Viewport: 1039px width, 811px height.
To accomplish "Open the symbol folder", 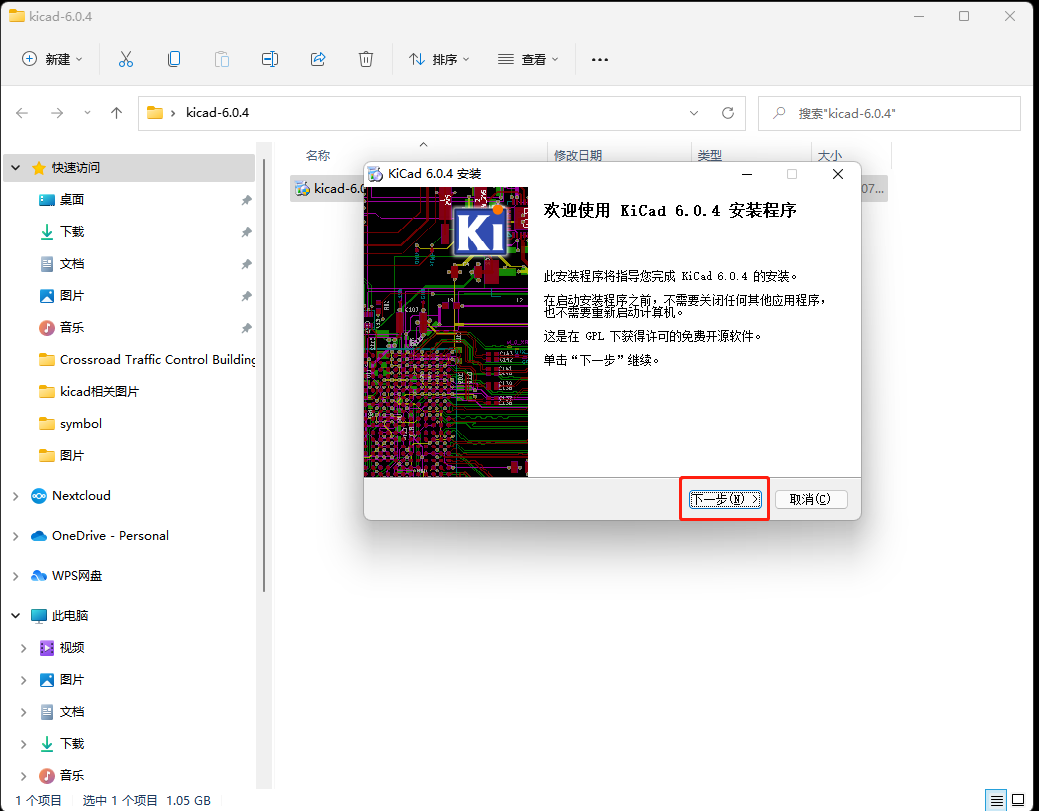I will (x=70, y=423).
